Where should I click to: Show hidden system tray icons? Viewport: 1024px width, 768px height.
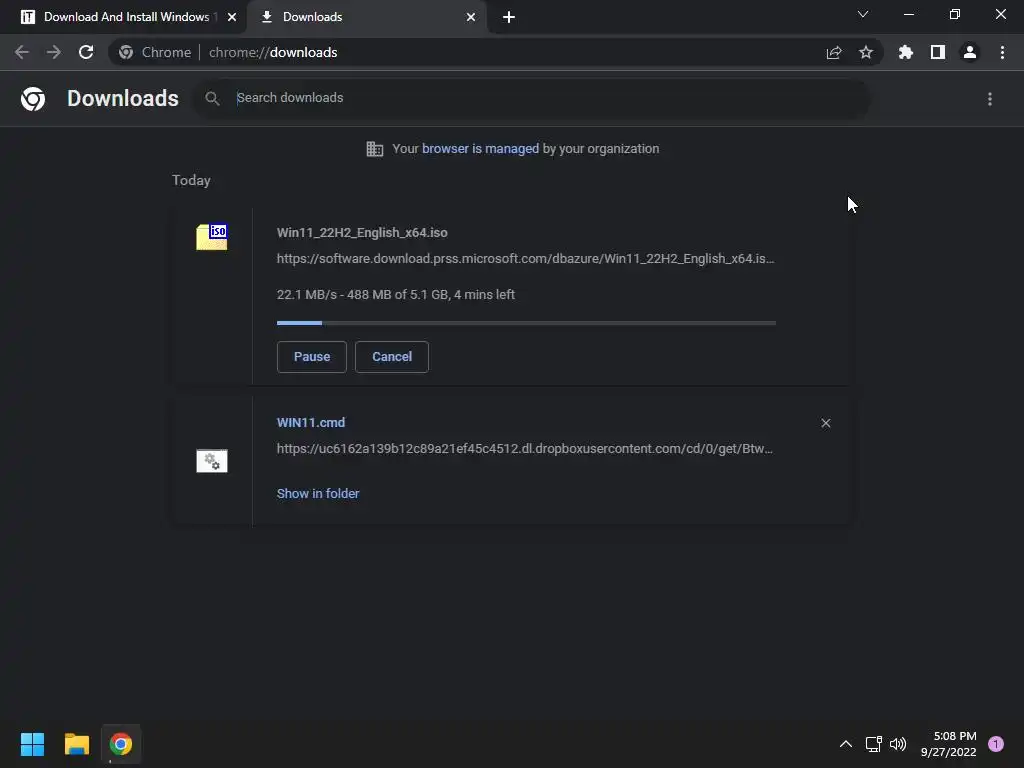(846, 744)
